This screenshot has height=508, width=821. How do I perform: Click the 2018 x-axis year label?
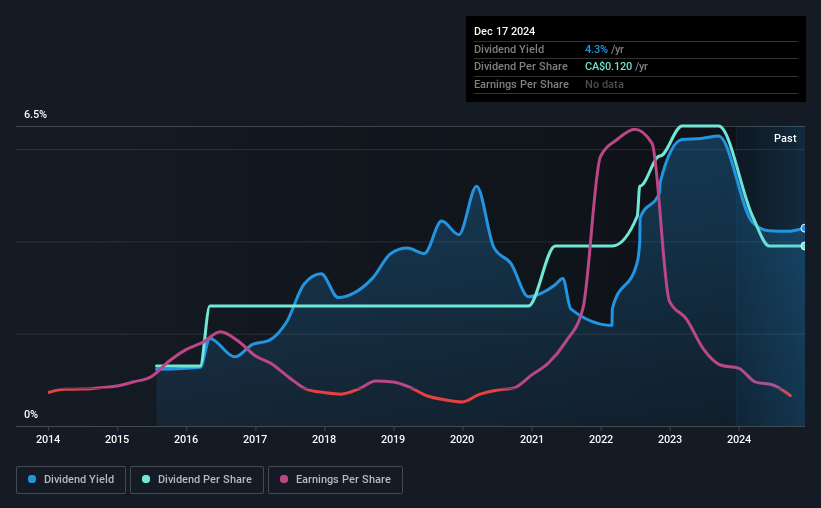[x=324, y=439]
